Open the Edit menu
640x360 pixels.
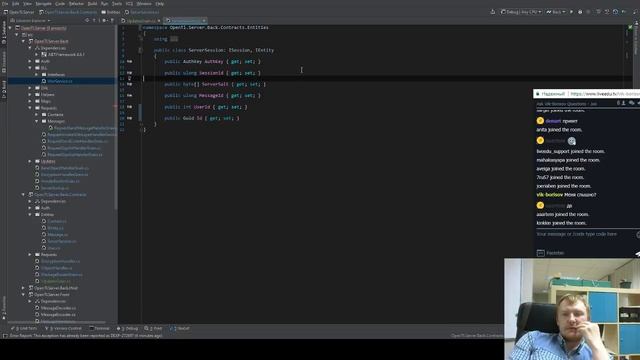click(16, 4)
